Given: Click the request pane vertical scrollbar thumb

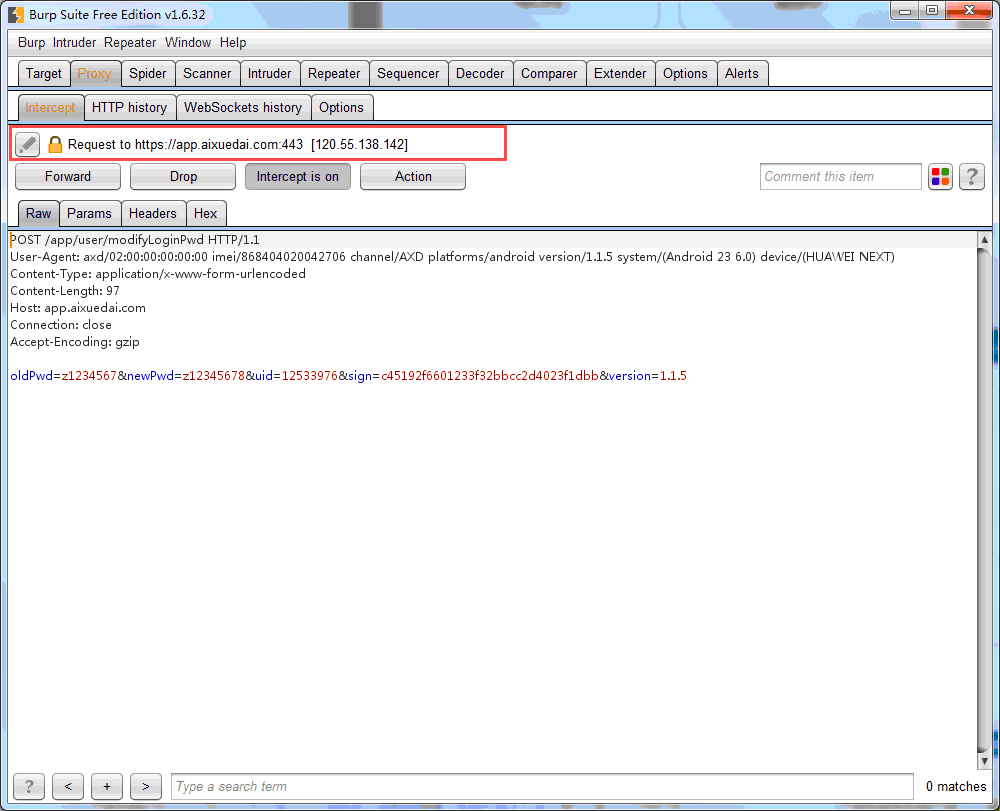Looking at the screenshot, I should click(x=984, y=500).
